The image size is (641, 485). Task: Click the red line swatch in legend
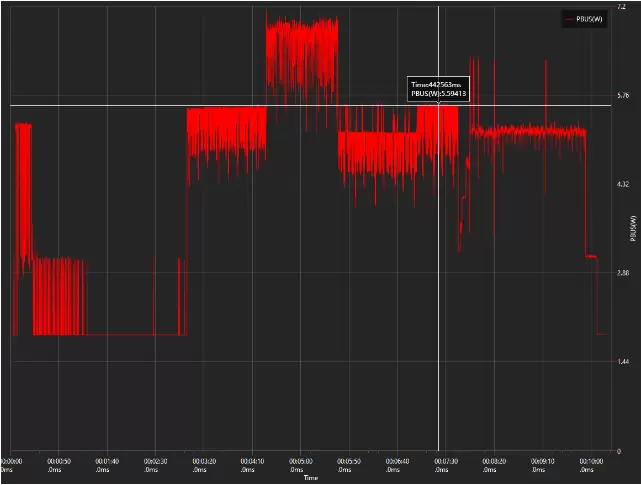click(570, 19)
